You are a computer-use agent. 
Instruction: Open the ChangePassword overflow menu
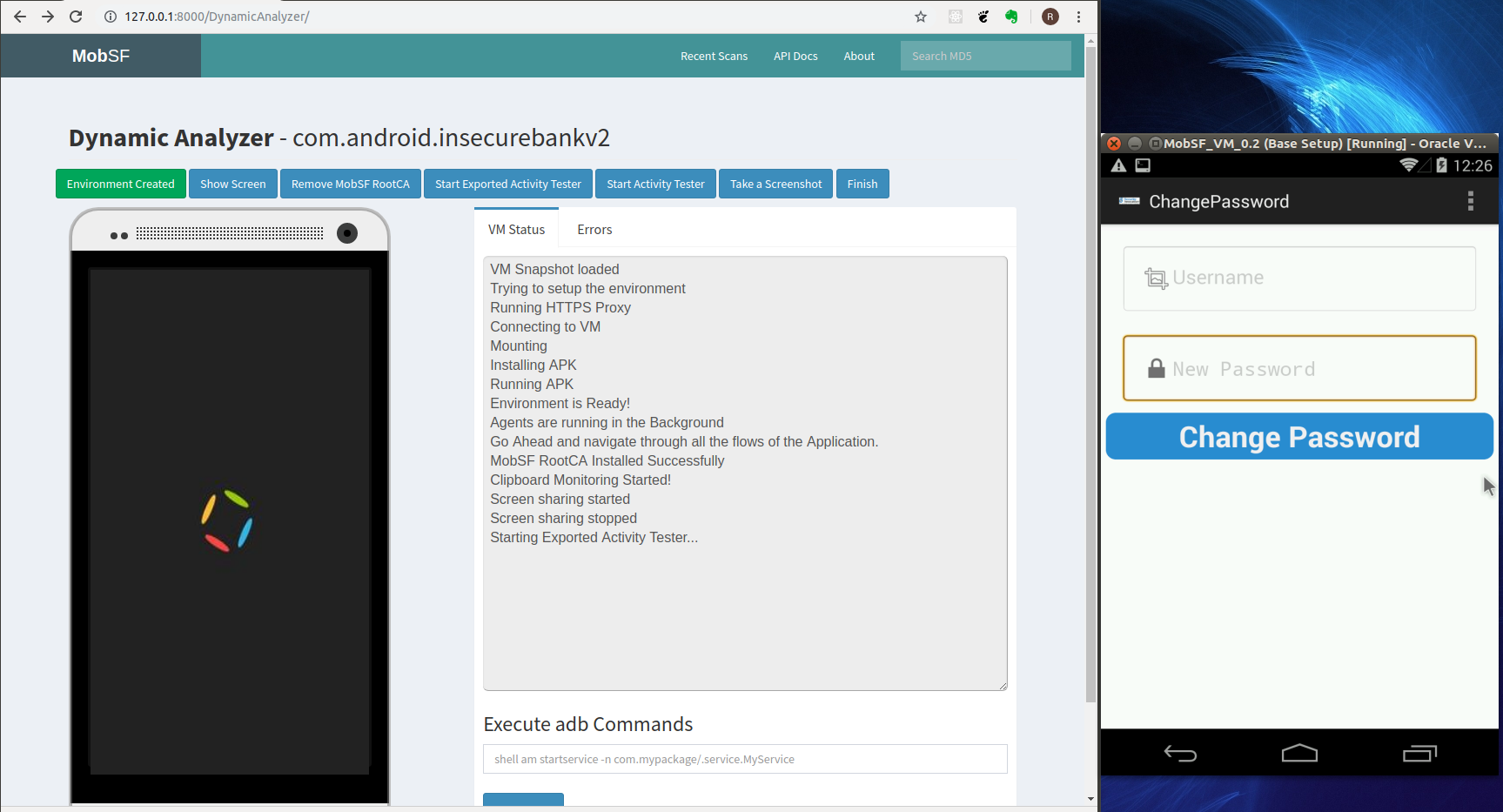click(x=1470, y=202)
